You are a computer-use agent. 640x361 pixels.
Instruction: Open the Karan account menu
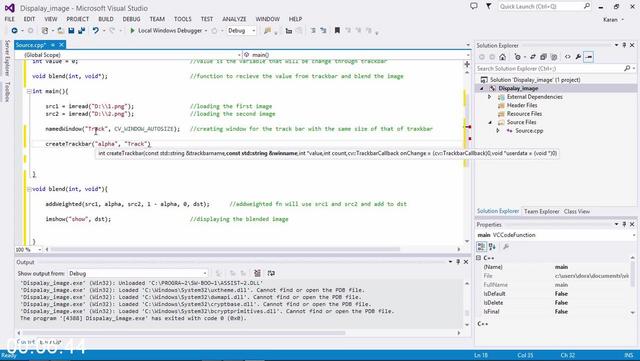(x=613, y=19)
